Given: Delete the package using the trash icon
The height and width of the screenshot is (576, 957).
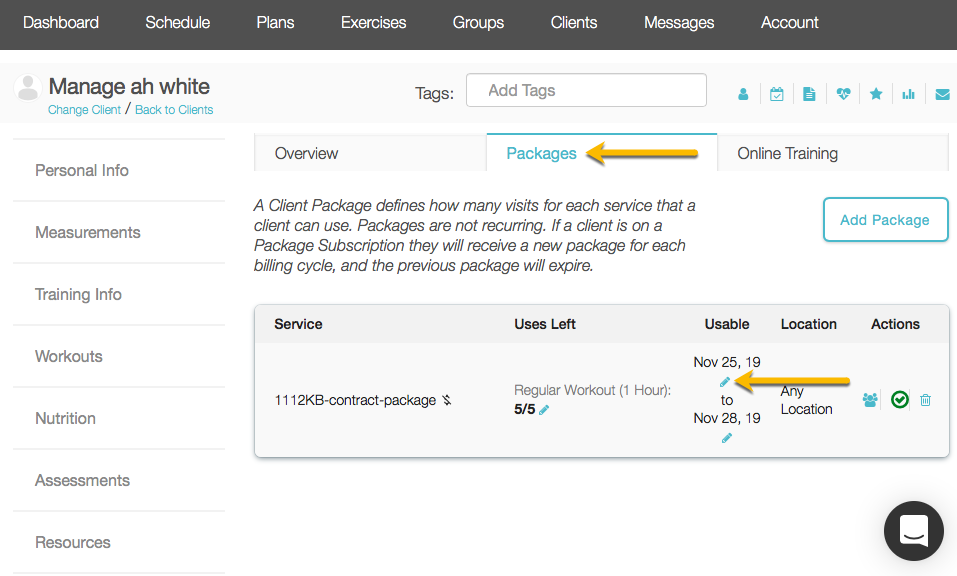Looking at the screenshot, I should (x=925, y=399).
